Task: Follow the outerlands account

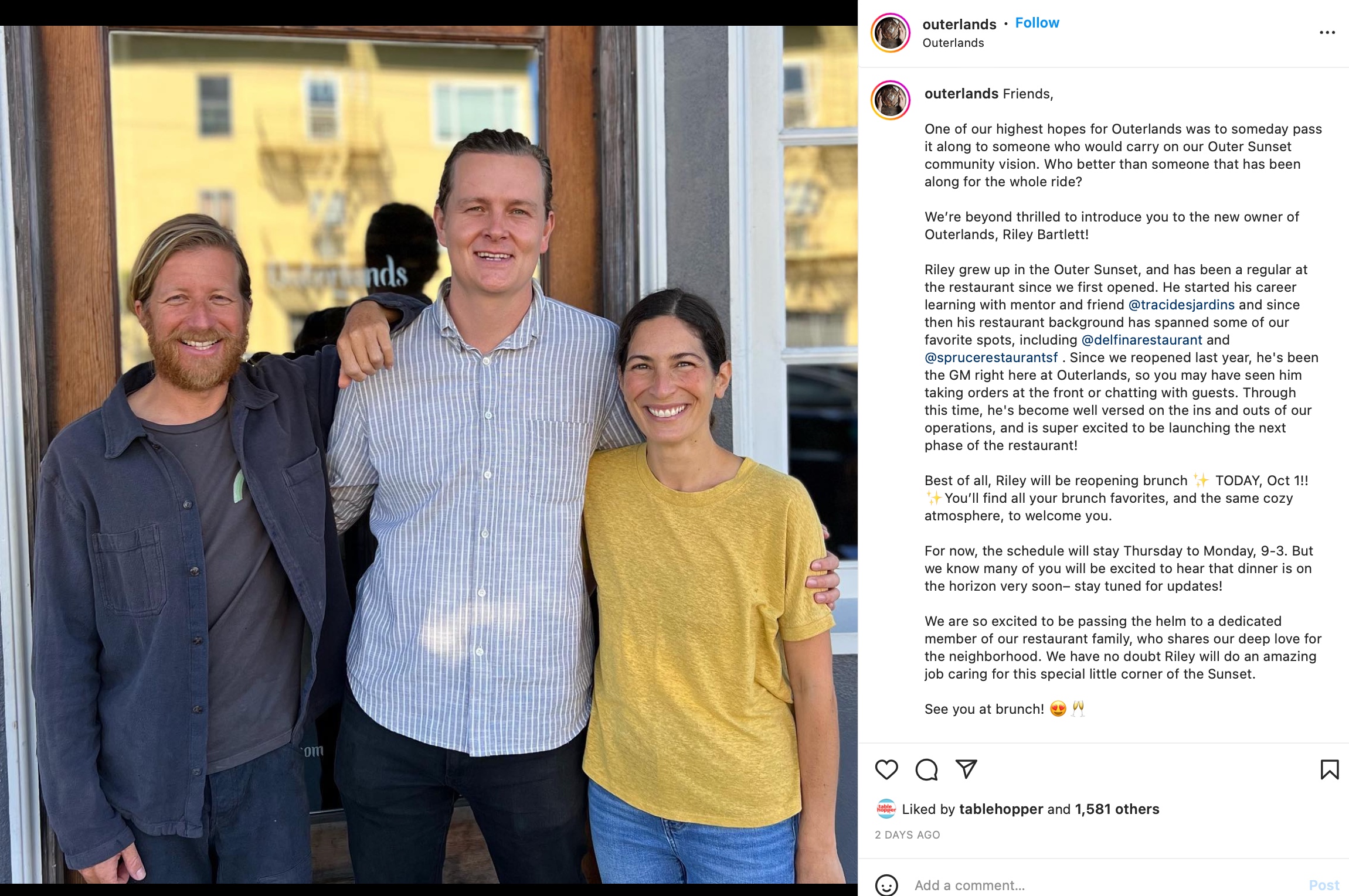Action: tap(1037, 23)
